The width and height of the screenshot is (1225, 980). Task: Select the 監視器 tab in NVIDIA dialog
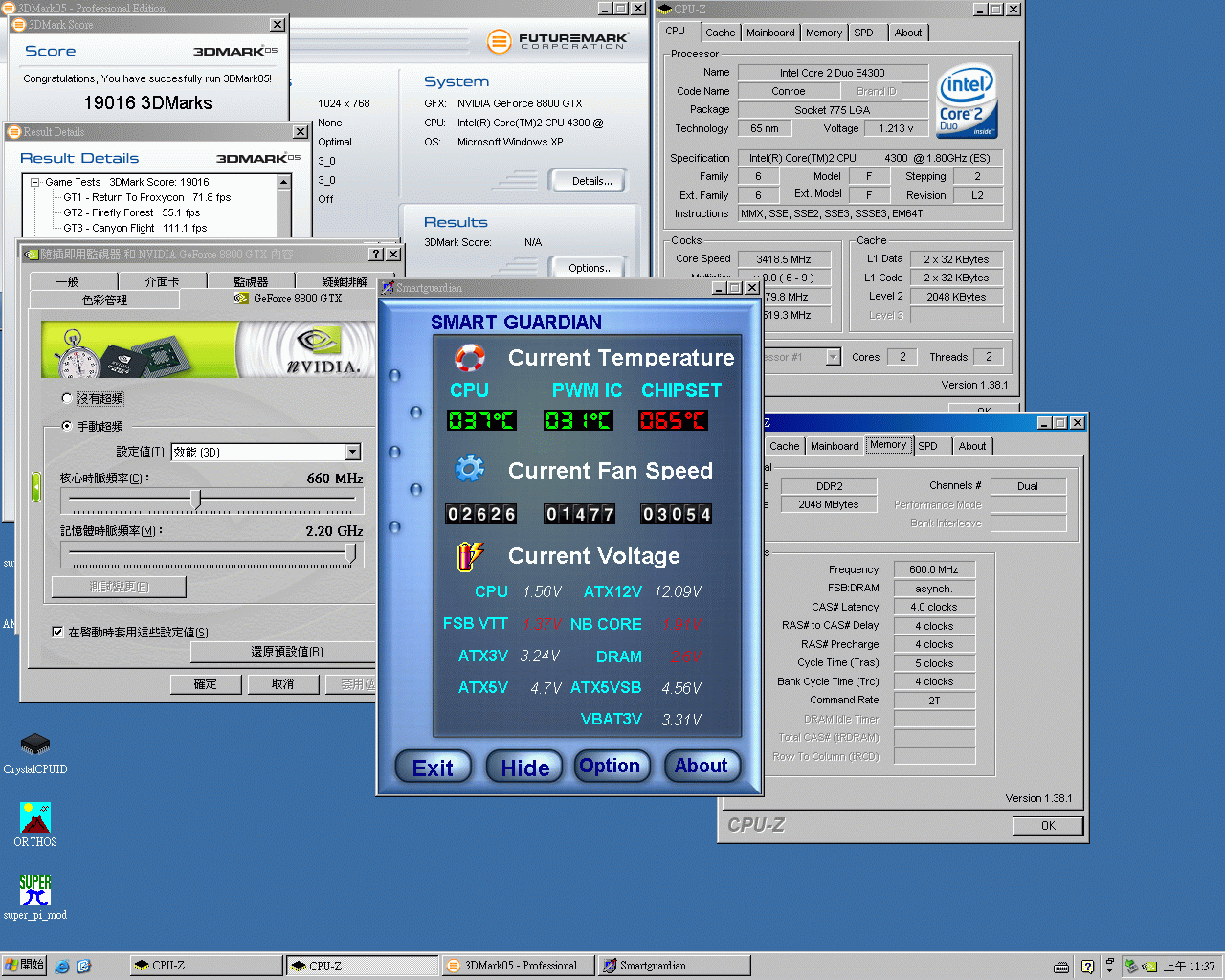point(251,281)
